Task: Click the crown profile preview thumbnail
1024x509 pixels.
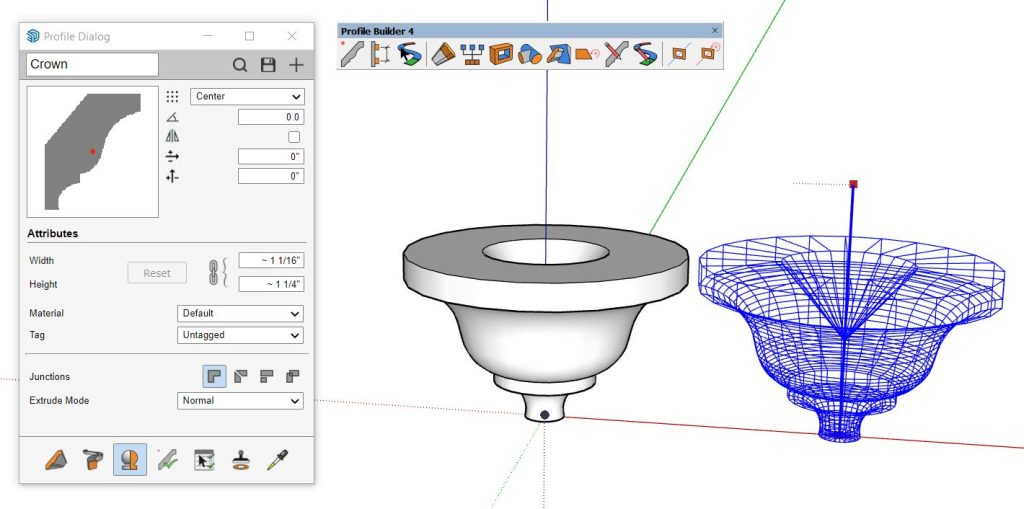Action: click(92, 152)
